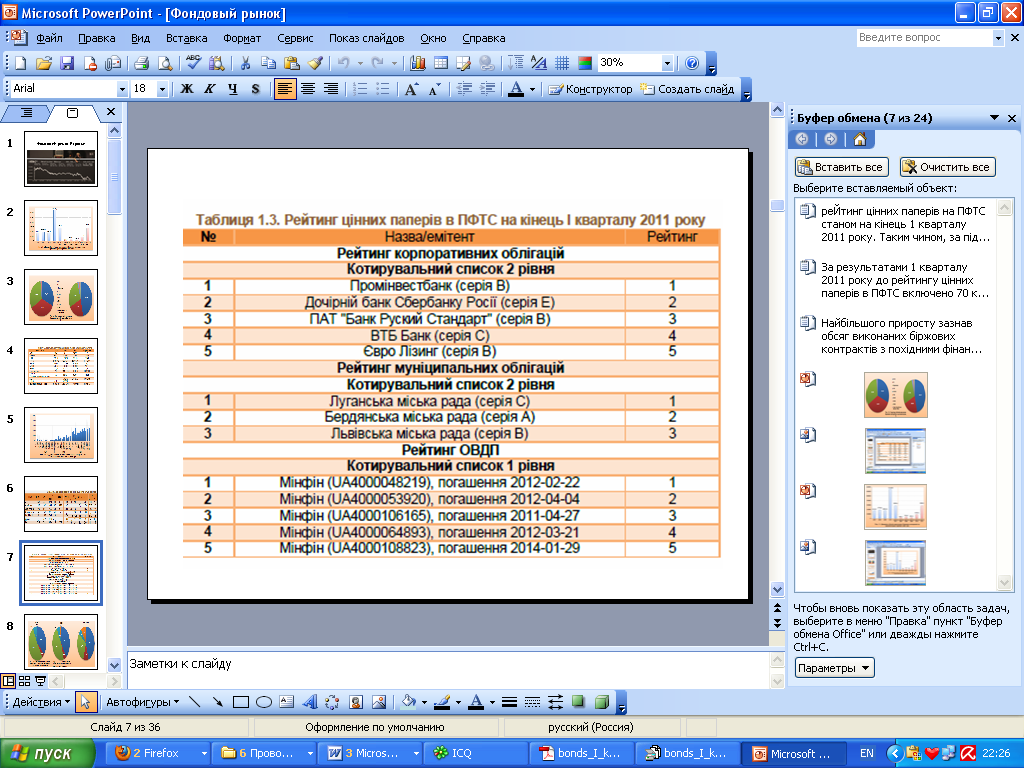Screen dimensions: 1024x768
Task: Switch to the ICQ taskbar button
Action: pos(474,753)
